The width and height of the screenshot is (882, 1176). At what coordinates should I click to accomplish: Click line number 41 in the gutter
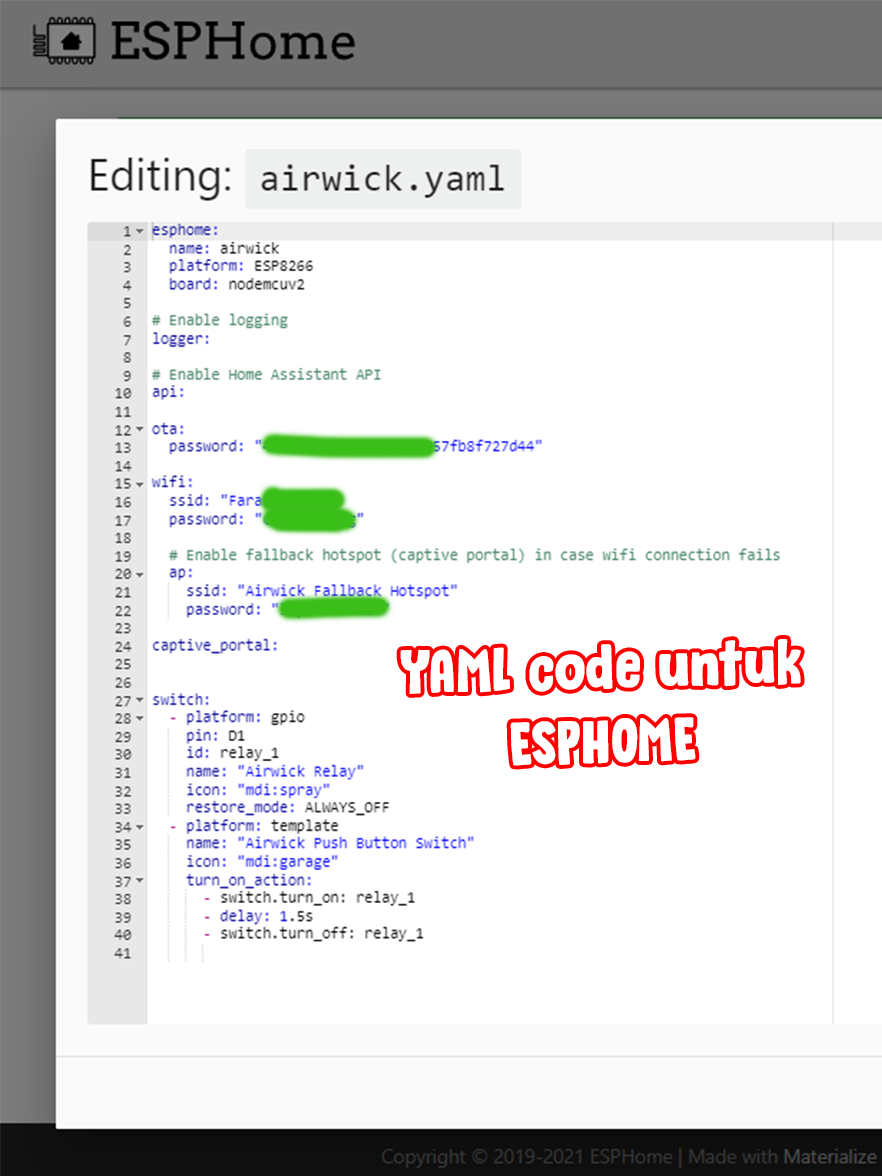tap(123, 953)
